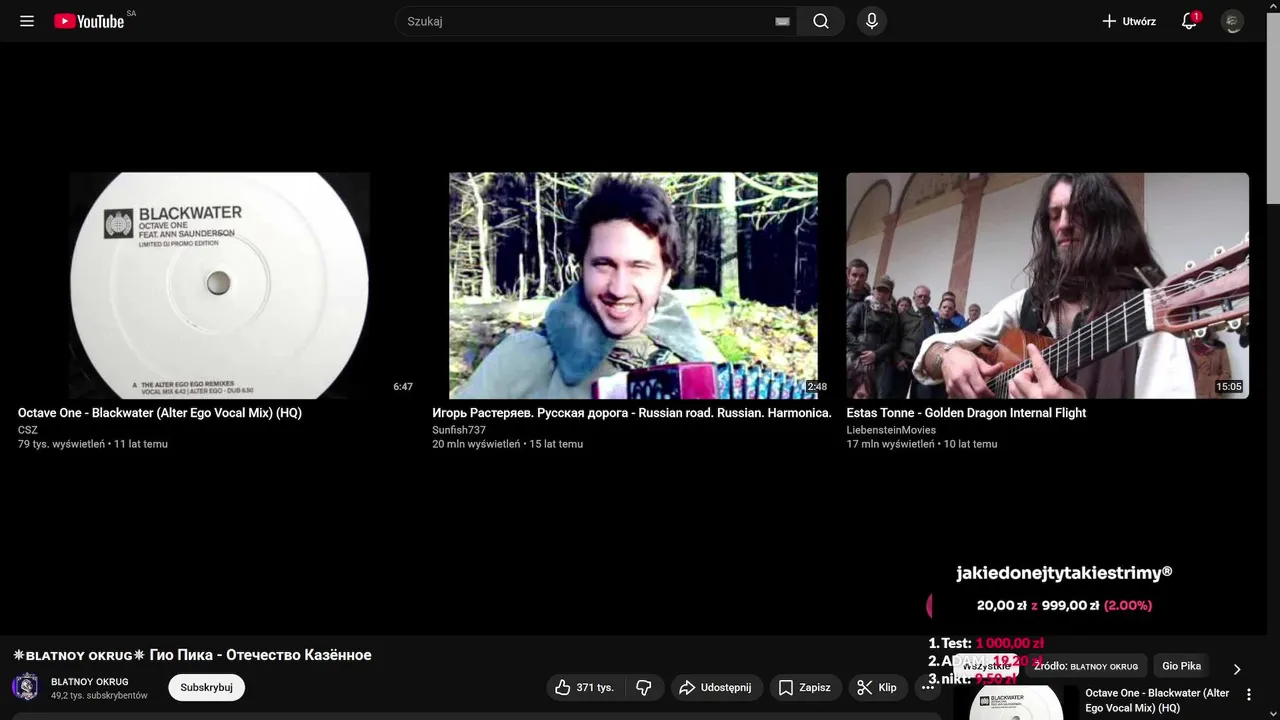Click text '79 tys. wyświetleń • 11 lat temu'
This screenshot has height=720, width=1280.
click(x=93, y=444)
